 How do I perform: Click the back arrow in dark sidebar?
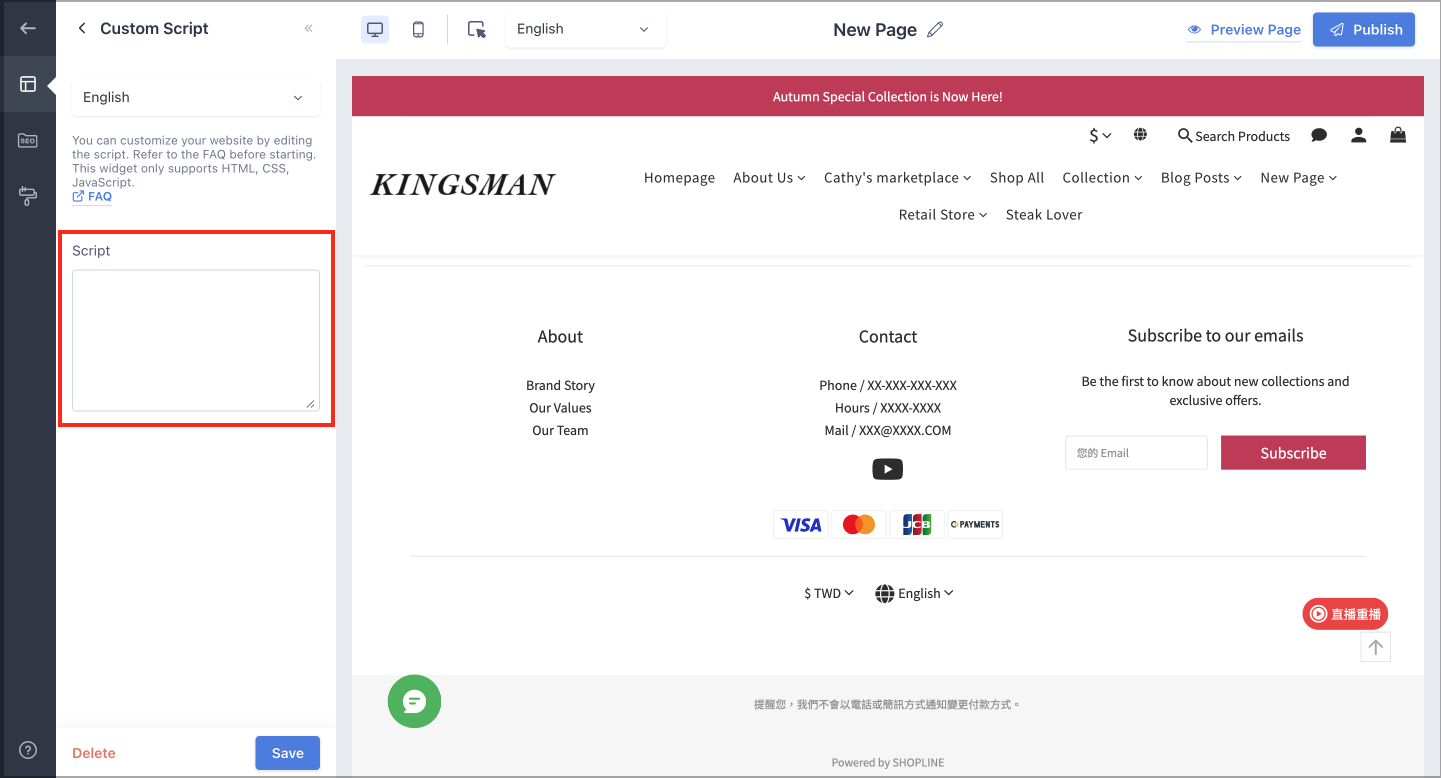(x=28, y=28)
